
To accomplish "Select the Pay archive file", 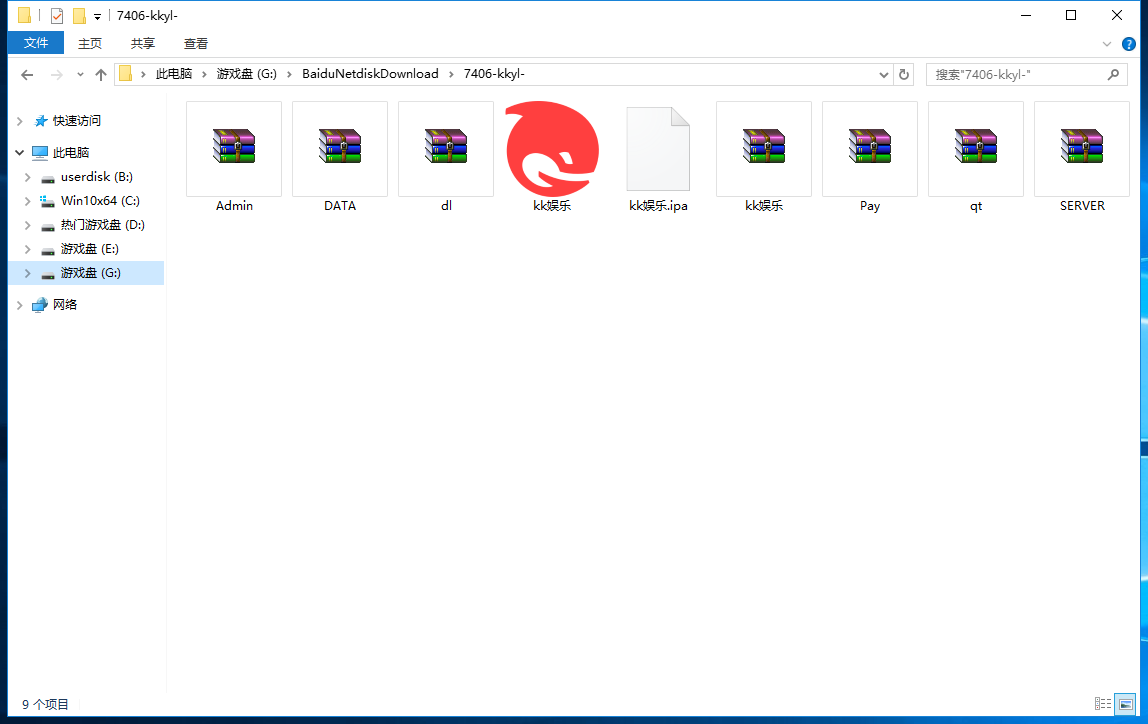I will click(x=870, y=148).
